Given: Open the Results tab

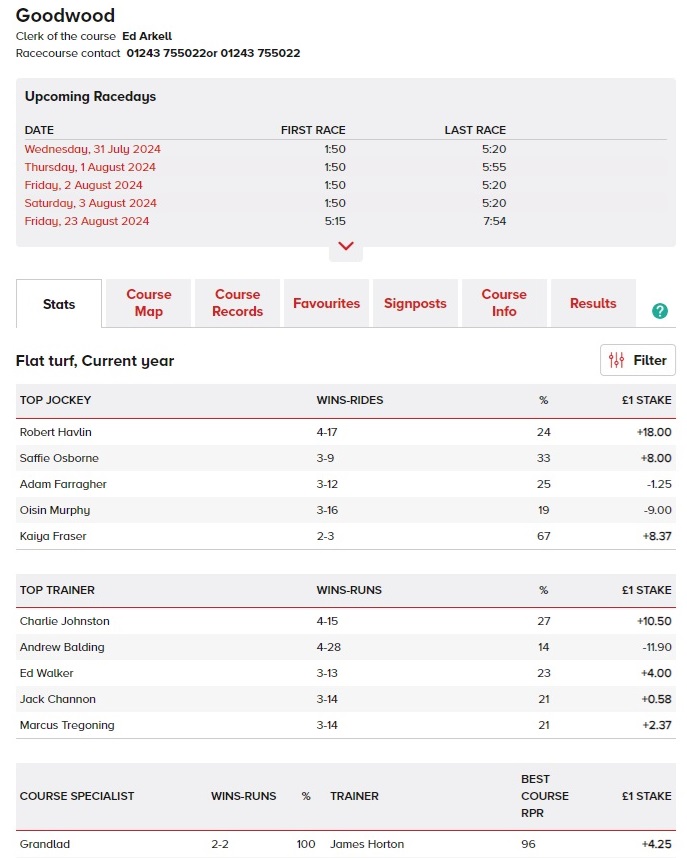Looking at the screenshot, I should coord(592,303).
